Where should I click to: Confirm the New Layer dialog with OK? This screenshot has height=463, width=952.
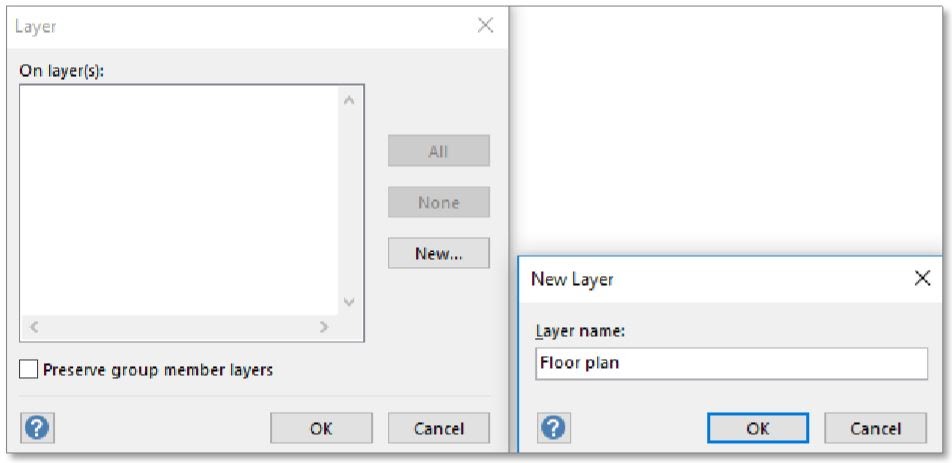pyautogui.click(x=758, y=428)
